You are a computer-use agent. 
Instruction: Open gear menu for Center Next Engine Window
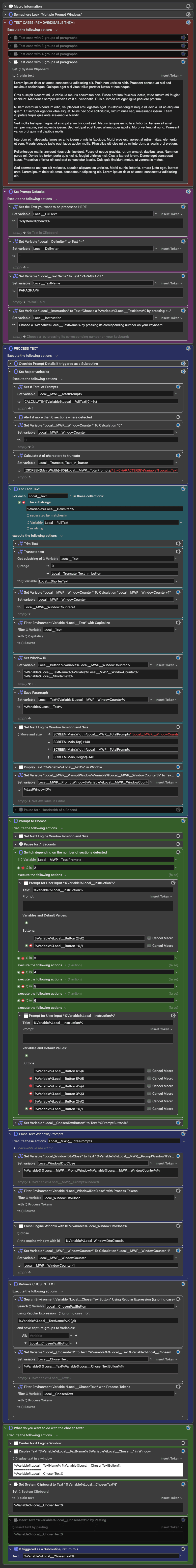[x=183, y=1443]
